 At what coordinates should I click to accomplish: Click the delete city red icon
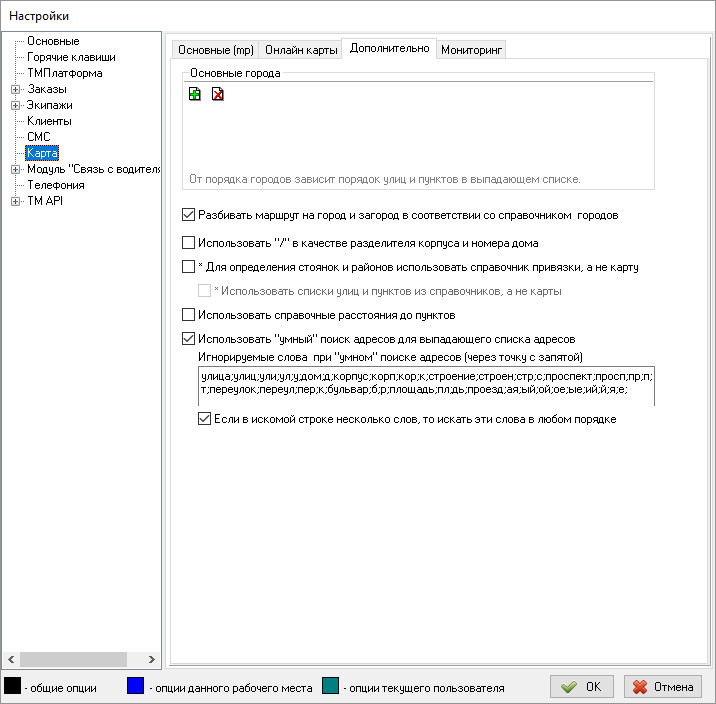click(217, 95)
